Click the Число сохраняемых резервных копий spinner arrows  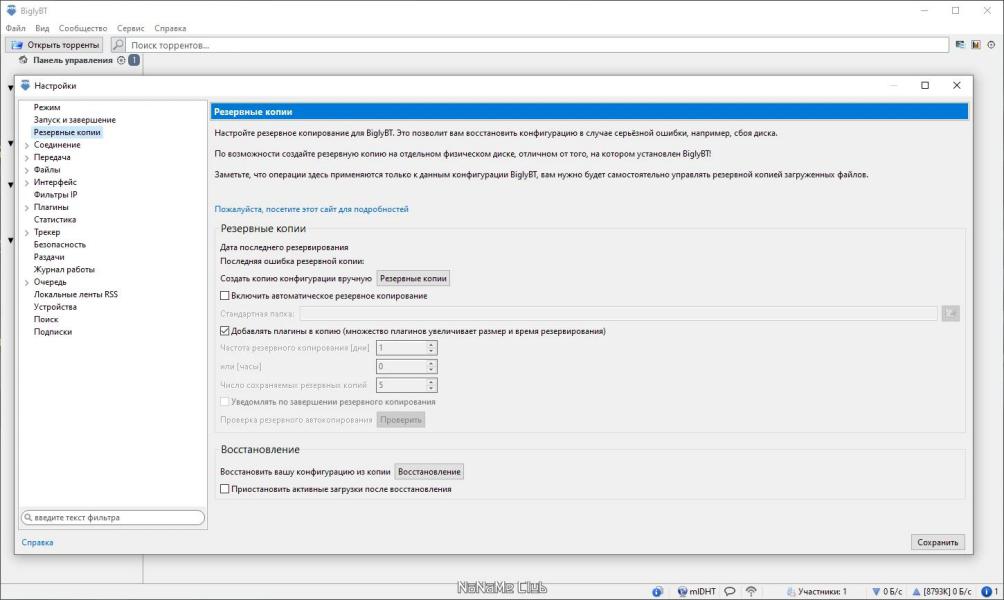pos(432,385)
